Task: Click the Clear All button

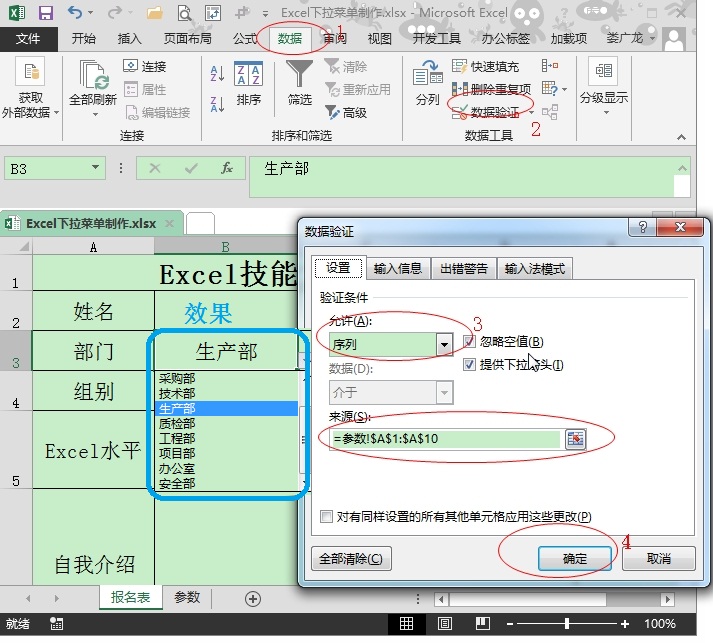Action: click(x=351, y=558)
